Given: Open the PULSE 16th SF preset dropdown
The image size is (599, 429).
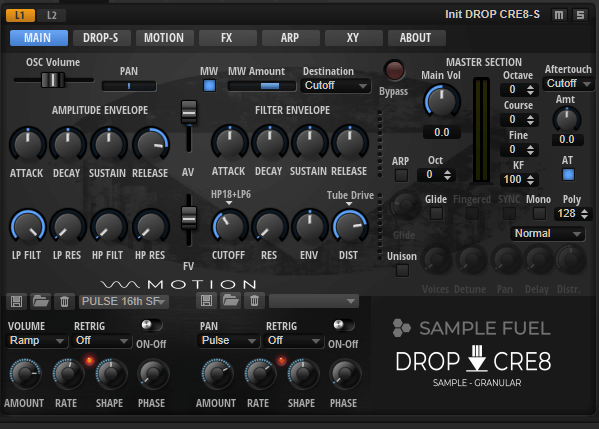Looking at the screenshot, I should [x=124, y=301].
